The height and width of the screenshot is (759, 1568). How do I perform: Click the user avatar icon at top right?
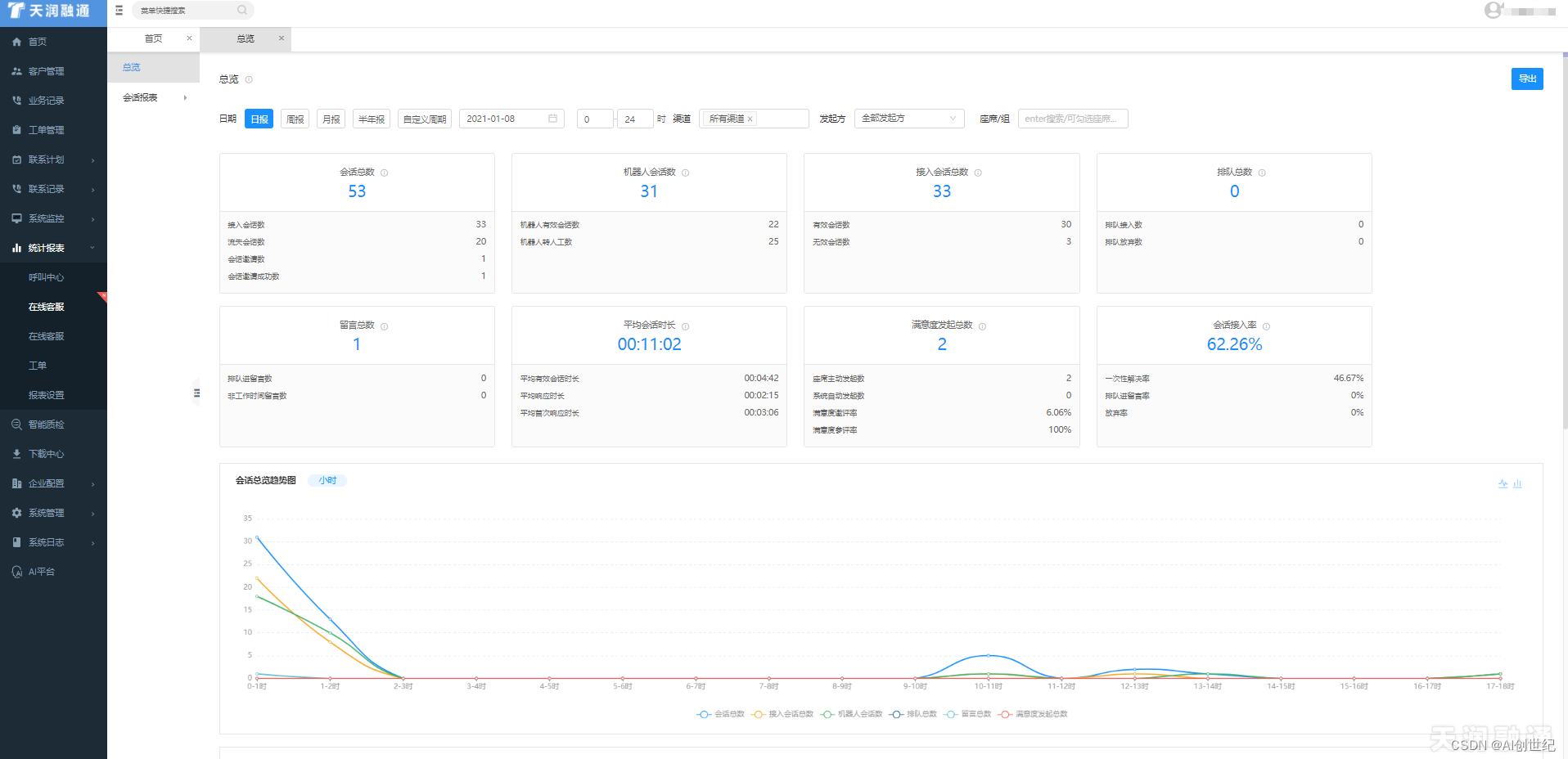(x=1494, y=11)
